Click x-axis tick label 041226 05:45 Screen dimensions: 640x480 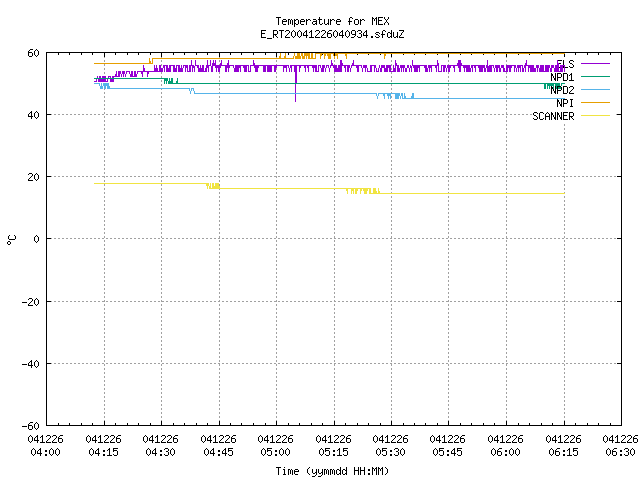(x=448, y=446)
